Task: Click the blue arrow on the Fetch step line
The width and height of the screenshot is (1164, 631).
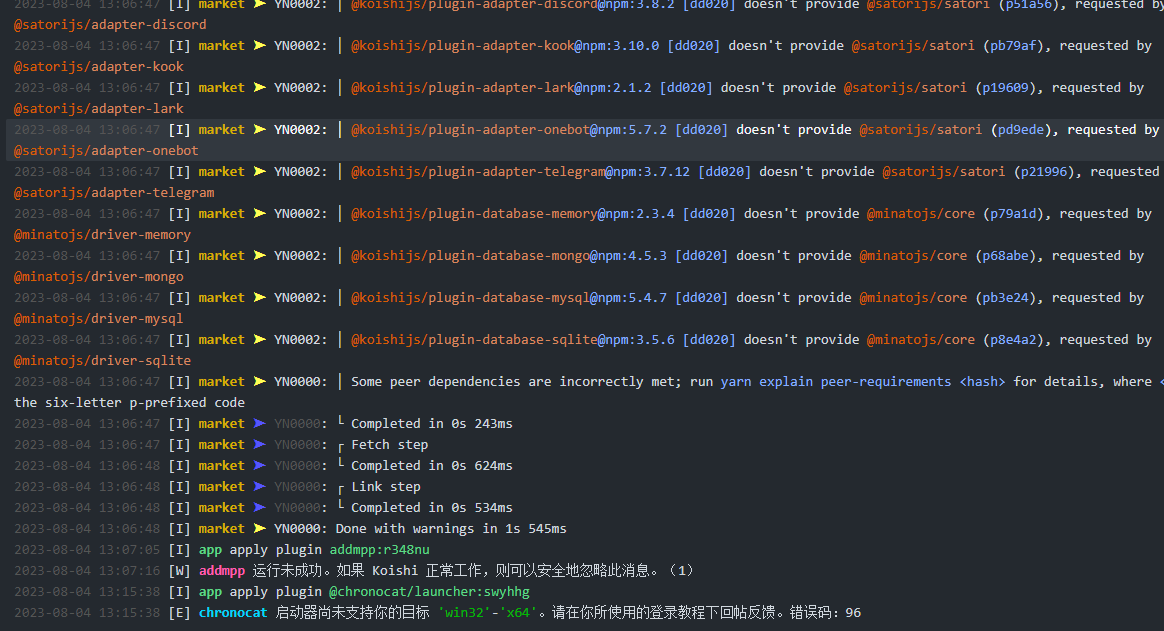Action: tap(259, 444)
